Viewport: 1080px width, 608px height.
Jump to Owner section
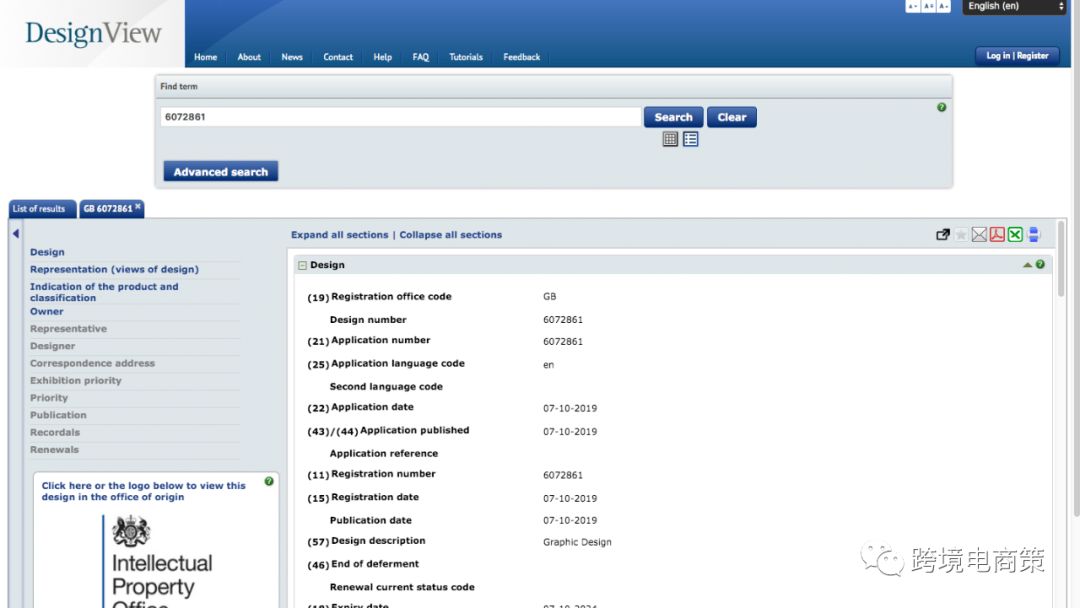click(x=46, y=311)
